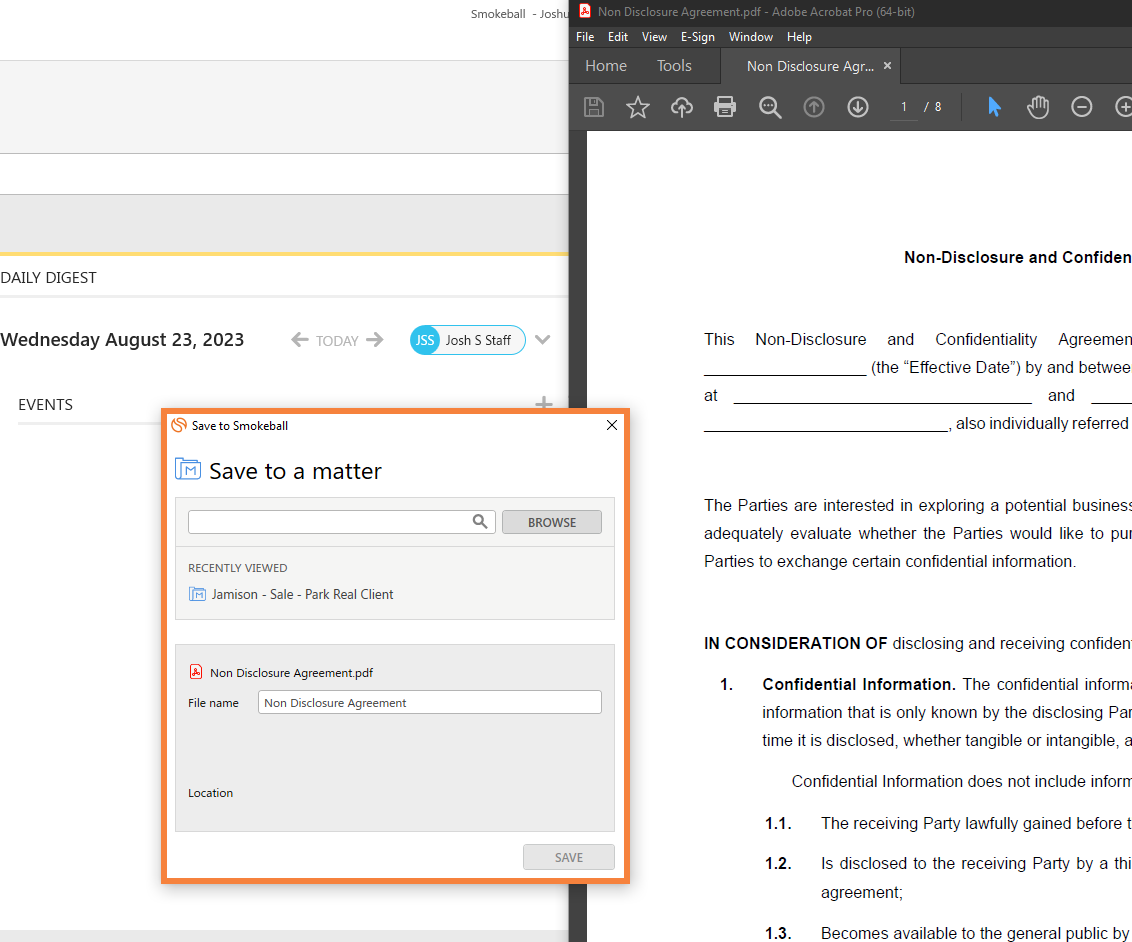This screenshot has width=1132, height=942.
Task: Click the zoom out minus icon in Acrobat
Action: pos(1081,108)
